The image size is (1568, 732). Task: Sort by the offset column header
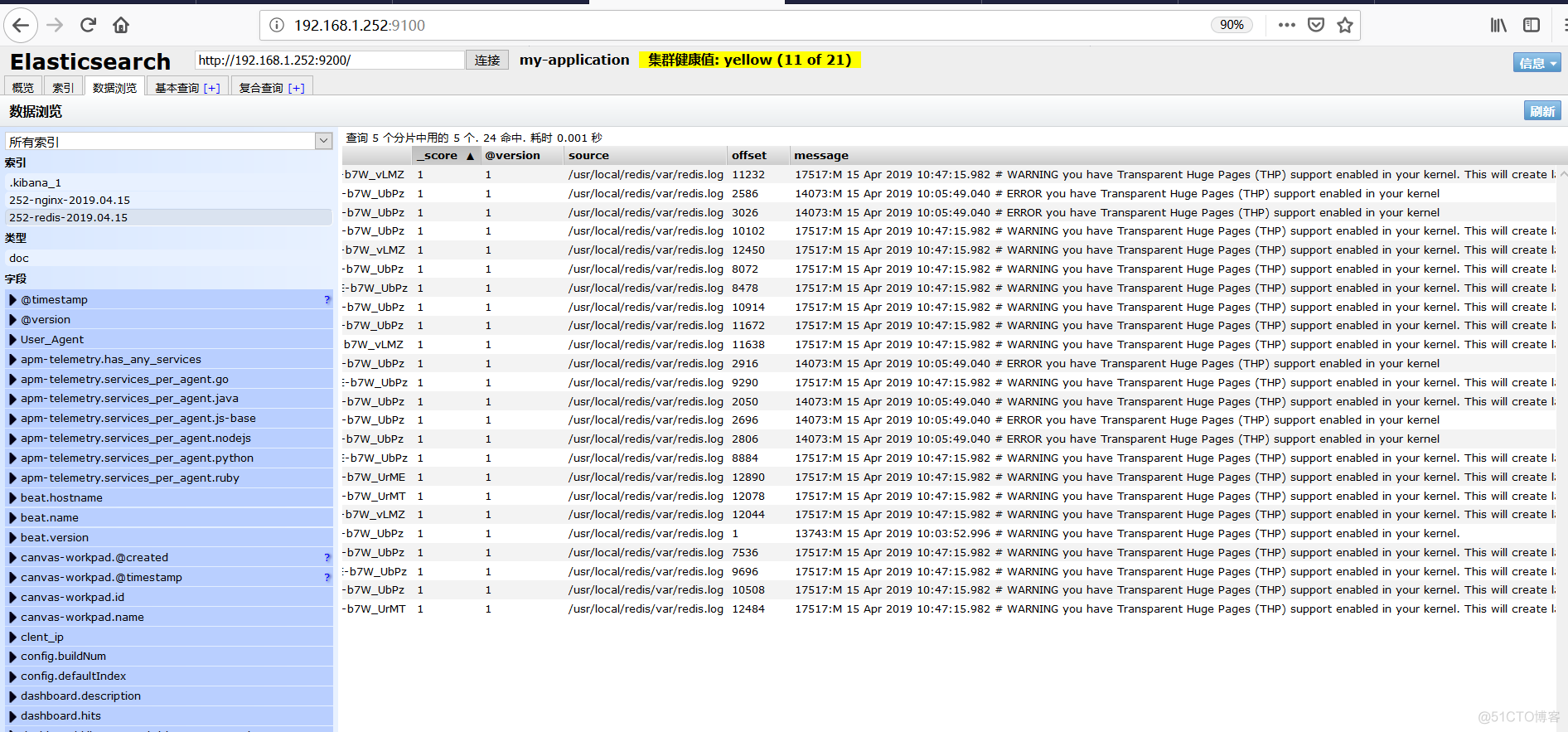coord(758,155)
